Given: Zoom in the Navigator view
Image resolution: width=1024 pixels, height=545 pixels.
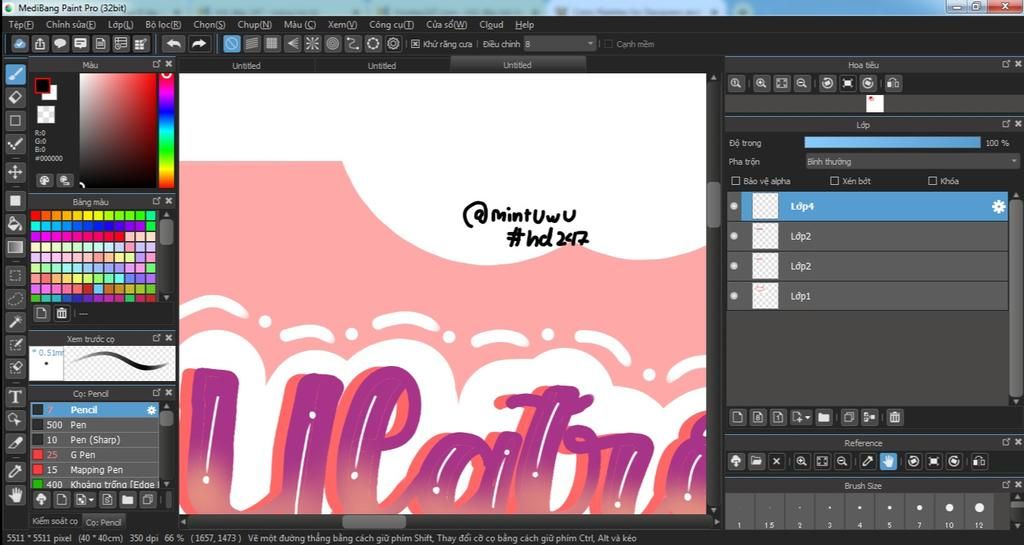Looking at the screenshot, I should (x=761, y=83).
